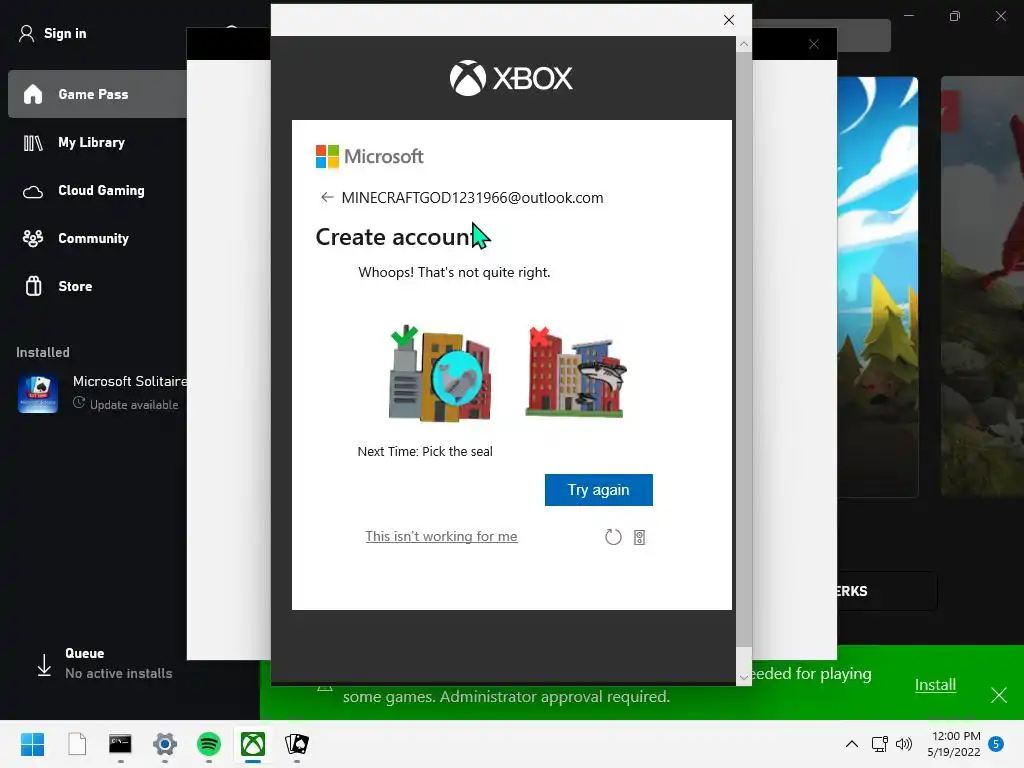Viewport: 1024px width, 768px height.
Task: Open Settings gear from taskbar
Action: [165, 744]
